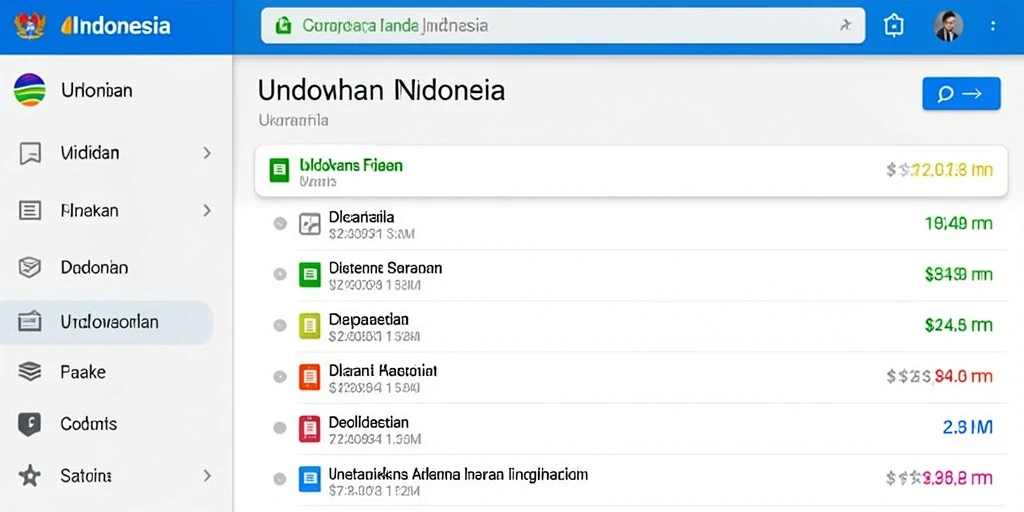The width and height of the screenshot is (1024, 512).
Task: Select the radio circle beside Dietenne Saranan
Action: tap(280, 274)
